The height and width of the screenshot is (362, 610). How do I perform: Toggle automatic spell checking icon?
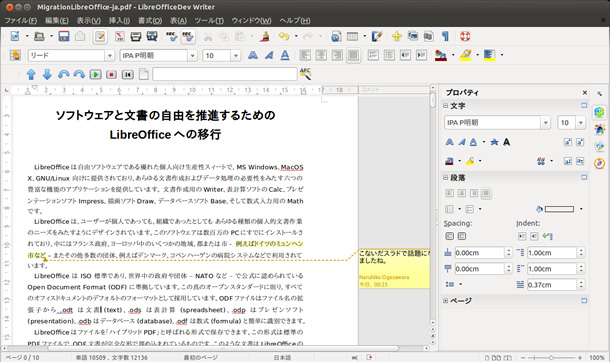(x=188, y=36)
